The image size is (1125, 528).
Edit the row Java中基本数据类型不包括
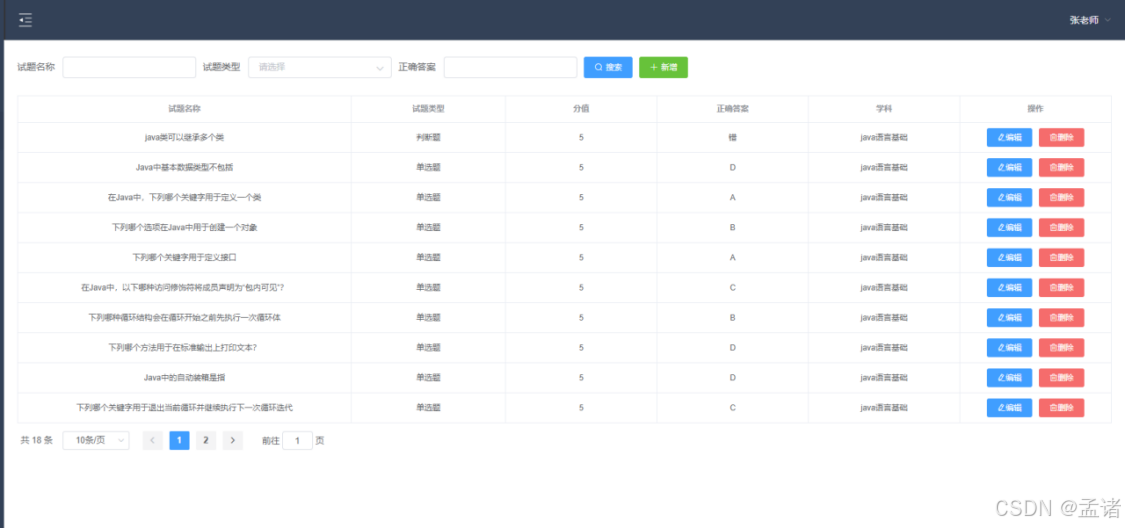point(1009,168)
